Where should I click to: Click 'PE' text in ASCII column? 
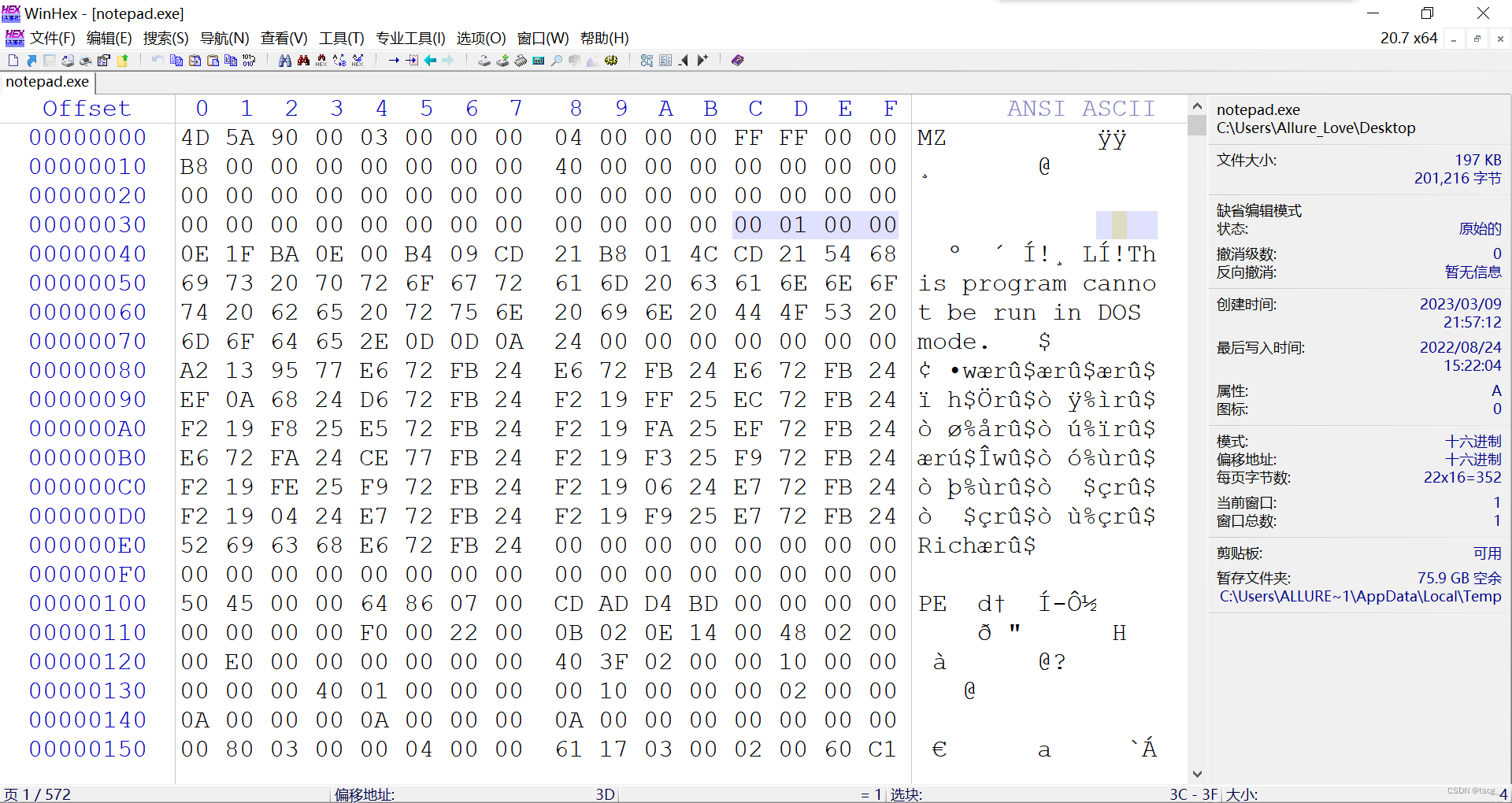[932, 604]
